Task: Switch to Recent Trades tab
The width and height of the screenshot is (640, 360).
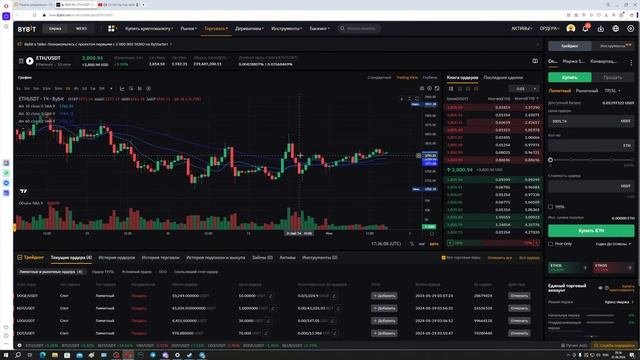Action: click(503, 77)
